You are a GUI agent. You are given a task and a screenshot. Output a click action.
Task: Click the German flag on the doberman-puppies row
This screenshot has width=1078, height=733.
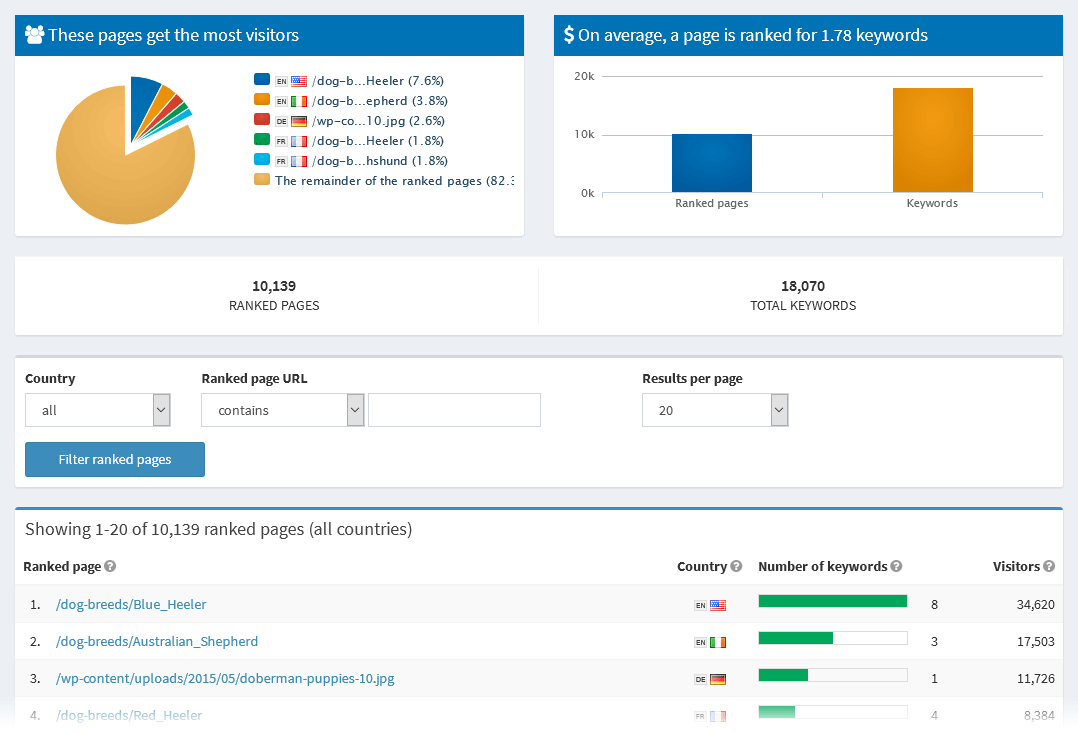pos(719,677)
